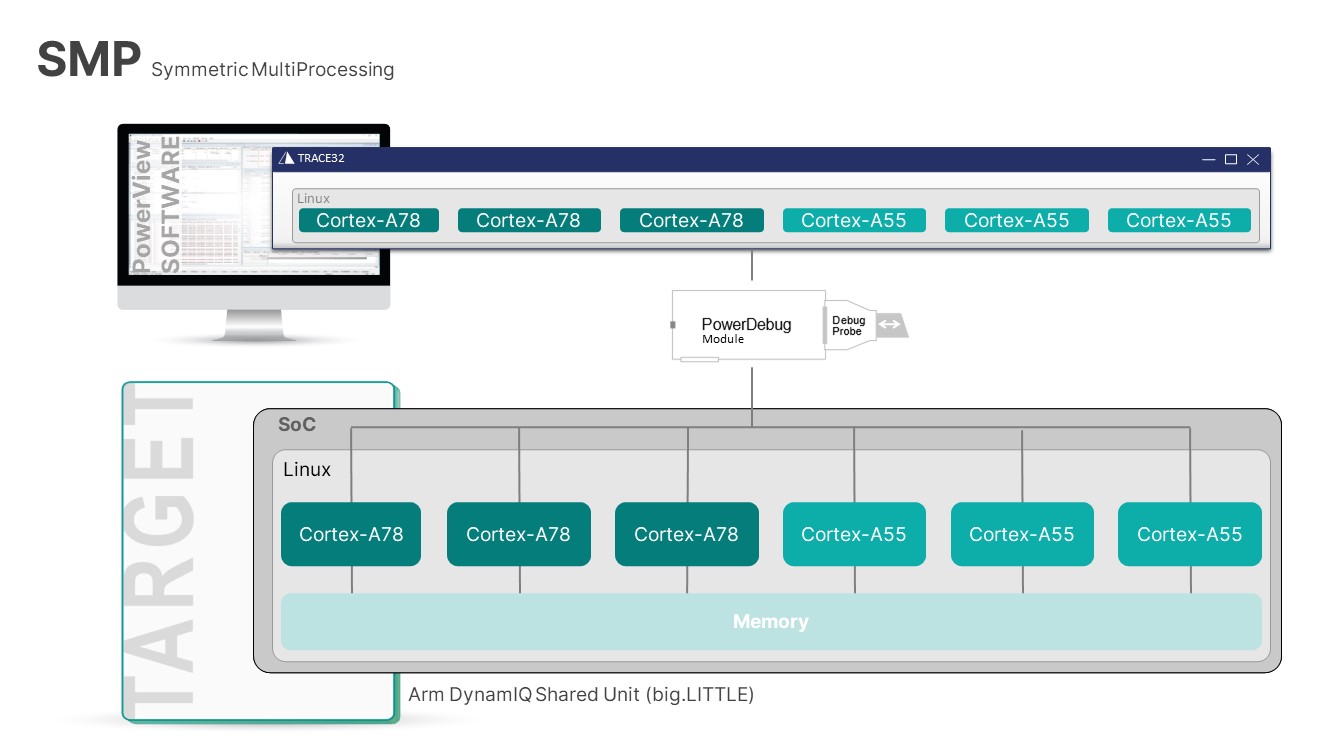1323x756 pixels.
Task: Click the TRACE32 triangle logo icon
Action: point(287,158)
